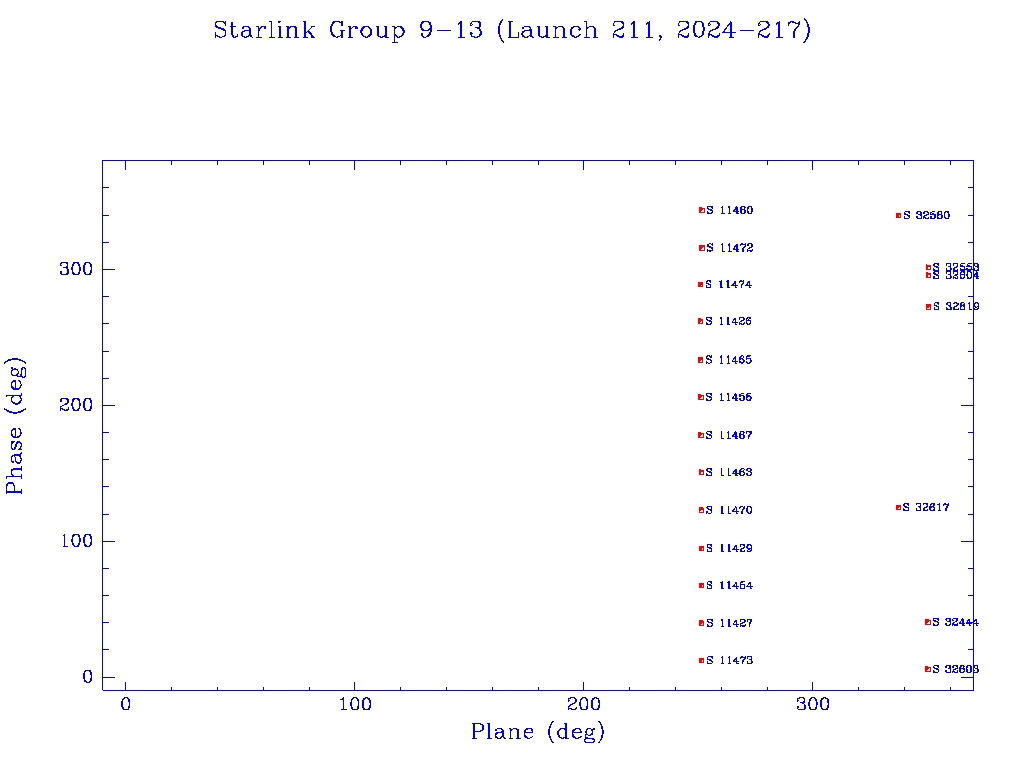Click the S 32617 satellite marker
The image size is (1024, 768).
pyautogui.click(x=898, y=507)
